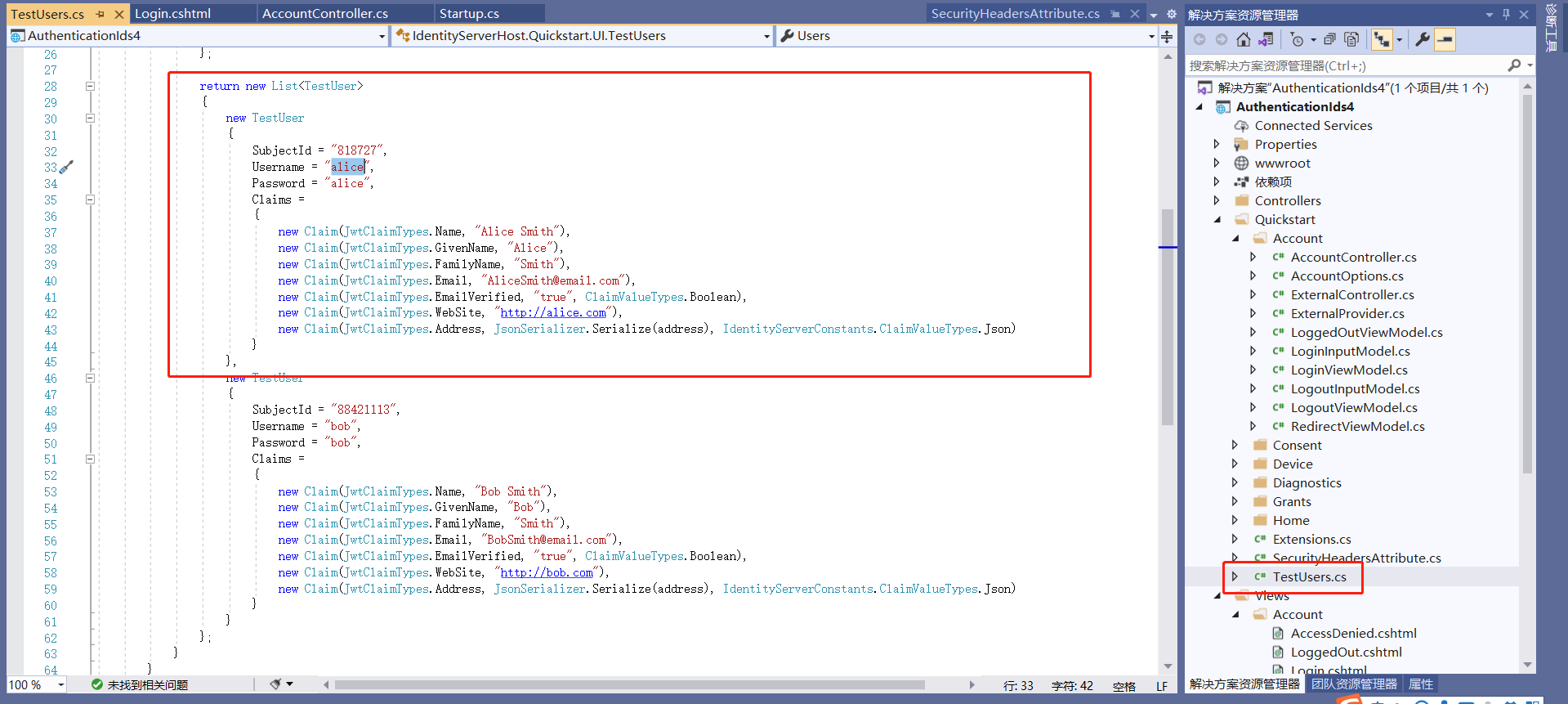Switch views with the Visual Studio solution icon
Image resolution: width=1568 pixels, height=704 pixels.
1266,39
